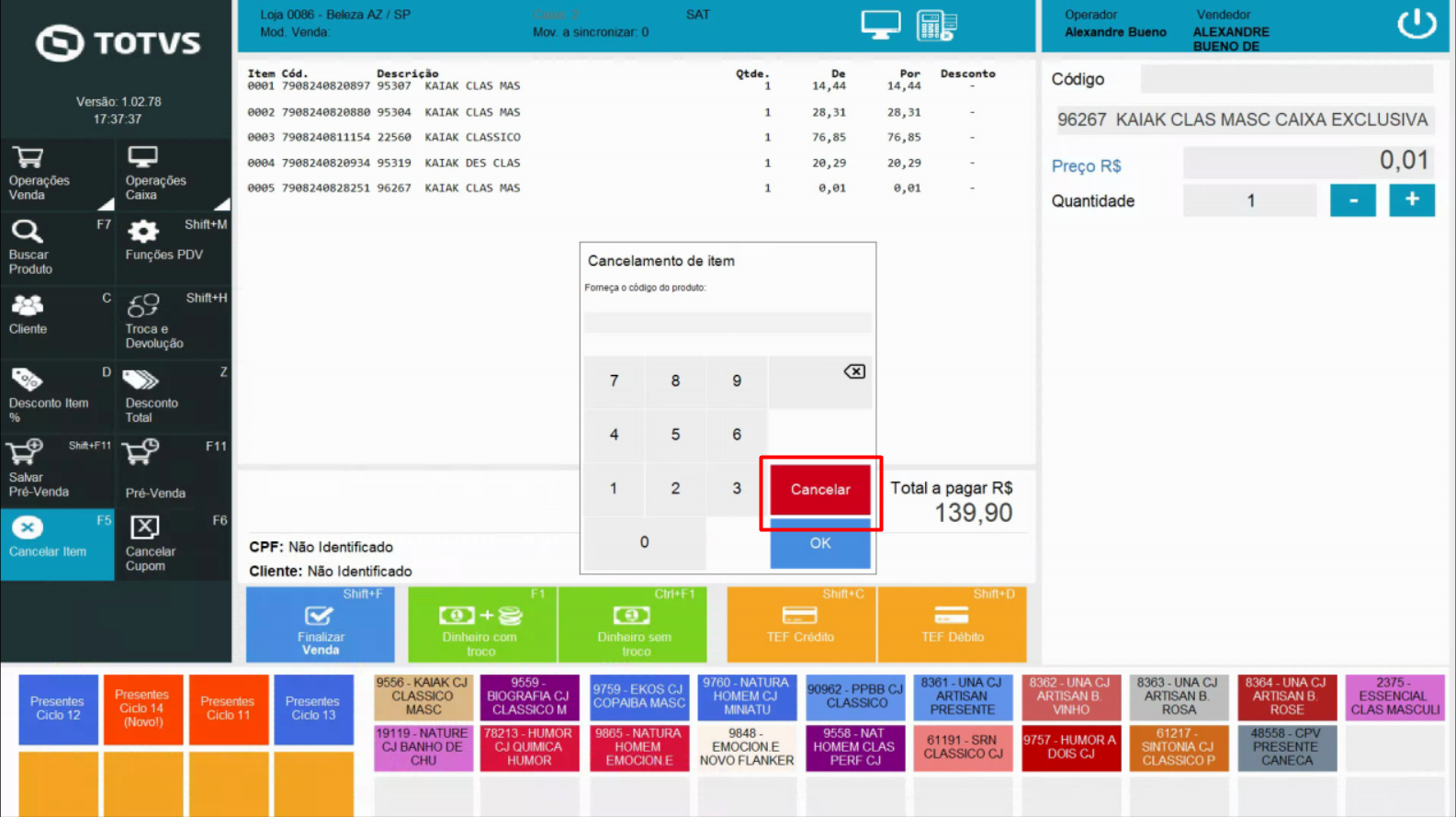Add 2375 - ESSENCIAL CLAS MASCULI
The image size is (1456, 817).
click(1394, 698)
